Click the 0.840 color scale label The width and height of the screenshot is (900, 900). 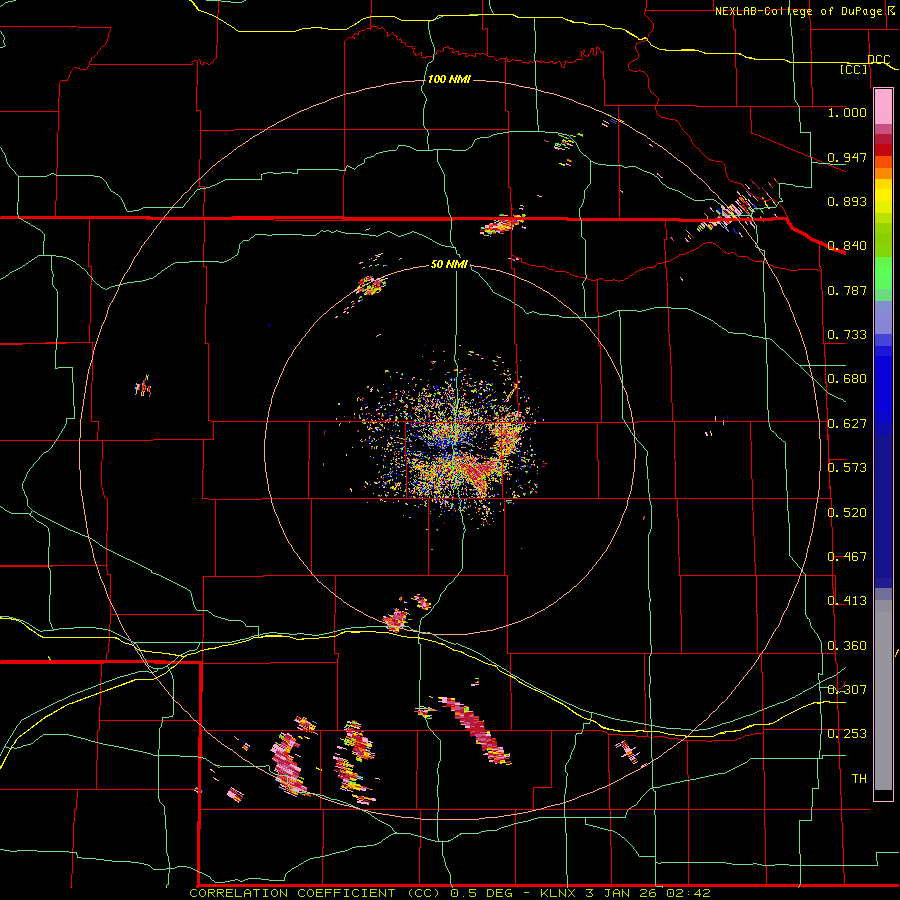point(847,246)
